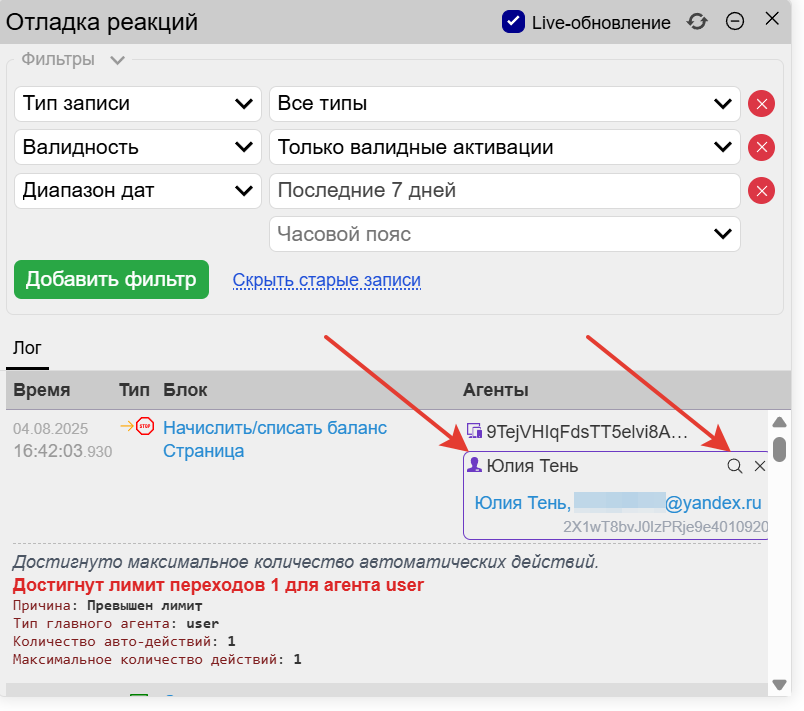Click the Максимальное количество действий: 1 line
Image resolution: width=804 pixels, height=711 pixels.
coord(157,660)
